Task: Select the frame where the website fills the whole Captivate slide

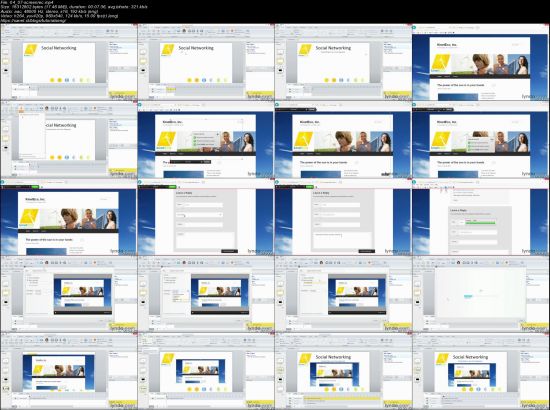Action: [x=69, y=371]
